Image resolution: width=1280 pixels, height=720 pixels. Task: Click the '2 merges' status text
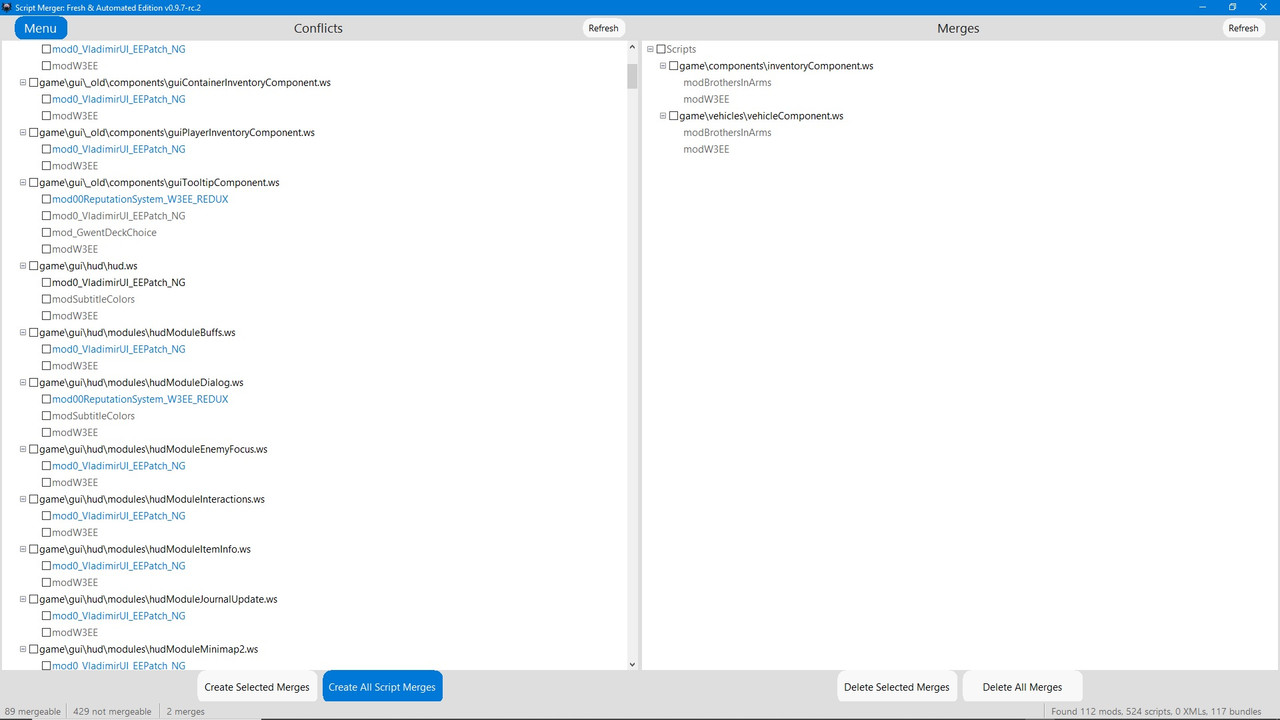(x=185, y=712)
